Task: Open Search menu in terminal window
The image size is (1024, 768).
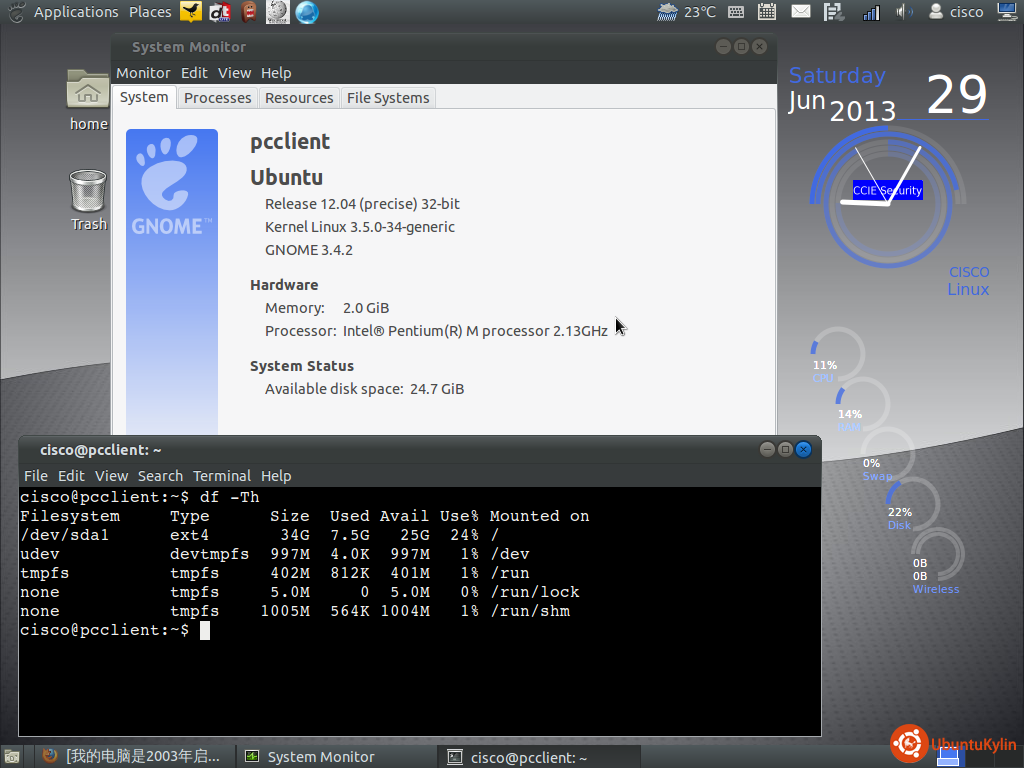Action: (160, 476)
